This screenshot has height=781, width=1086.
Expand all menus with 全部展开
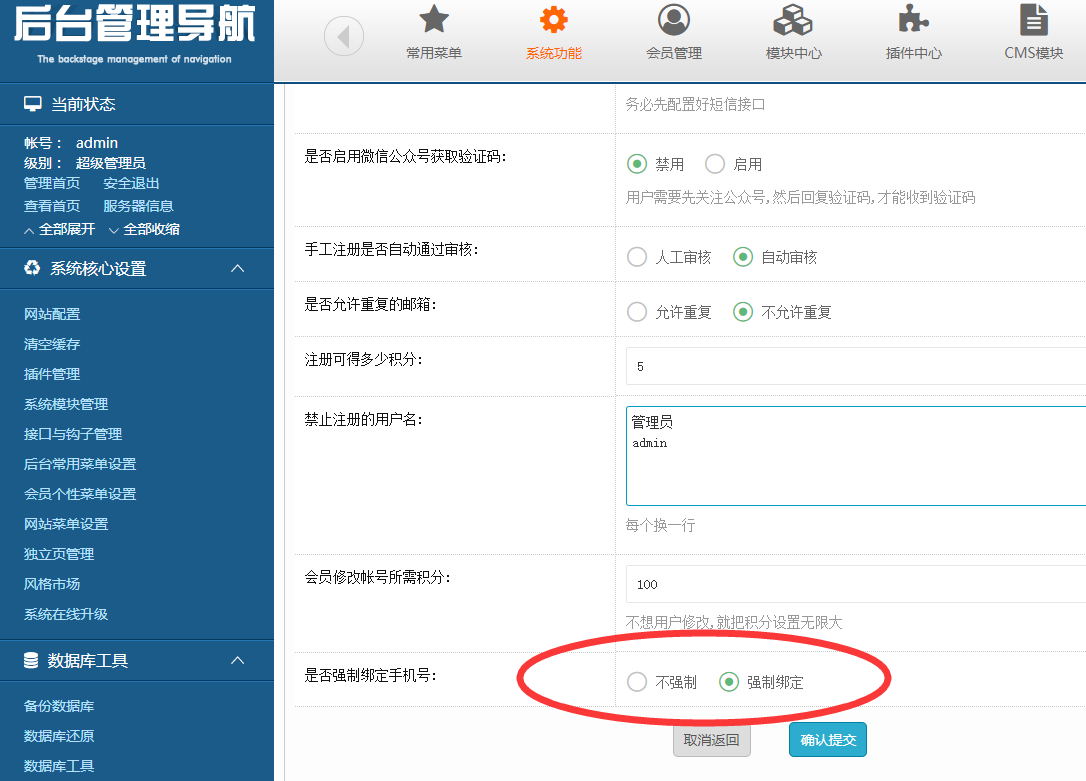click(x=60, y=229)
